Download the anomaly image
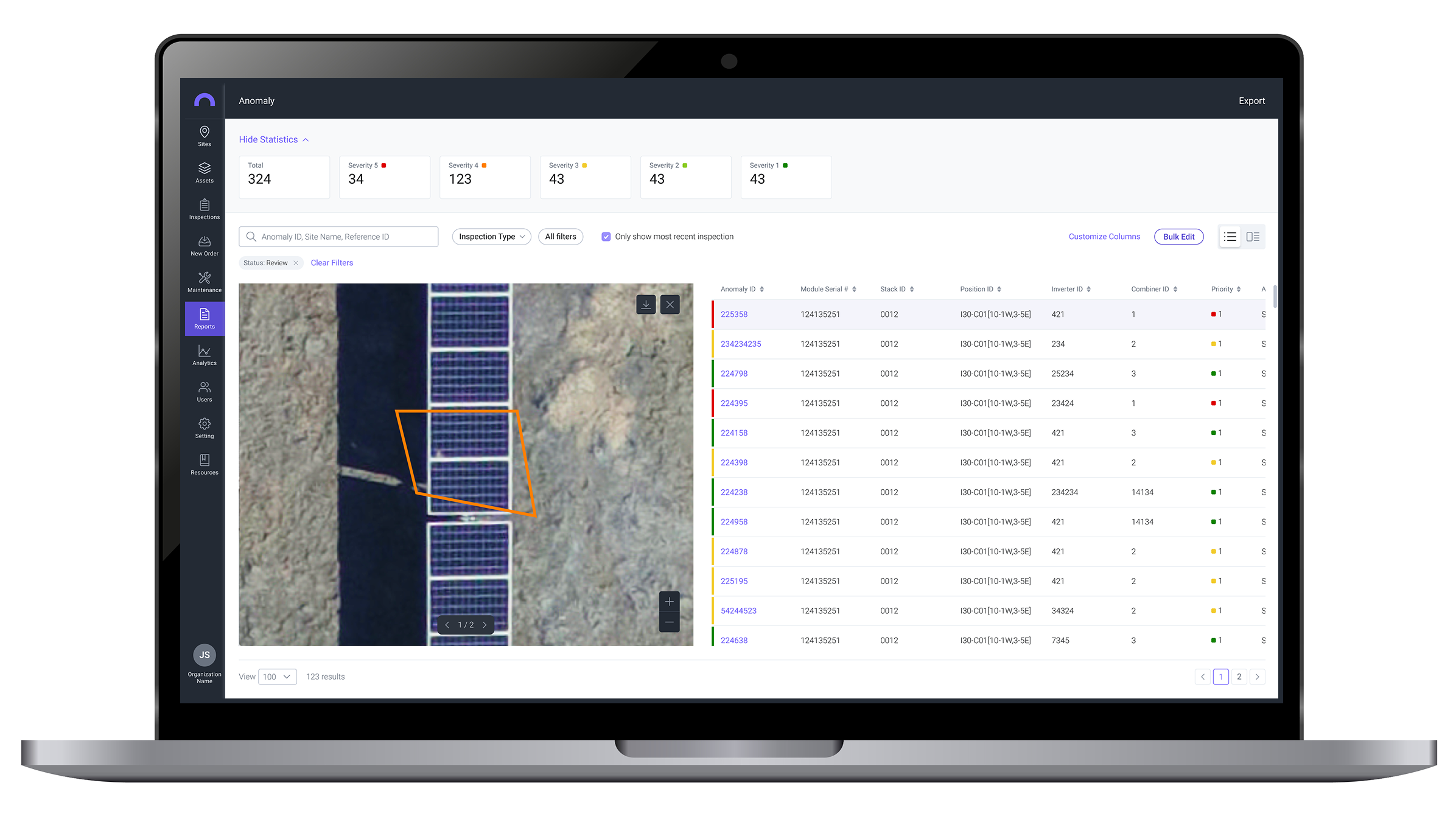The height and width of the screenshot is (825, 1456). pos(646,305)
